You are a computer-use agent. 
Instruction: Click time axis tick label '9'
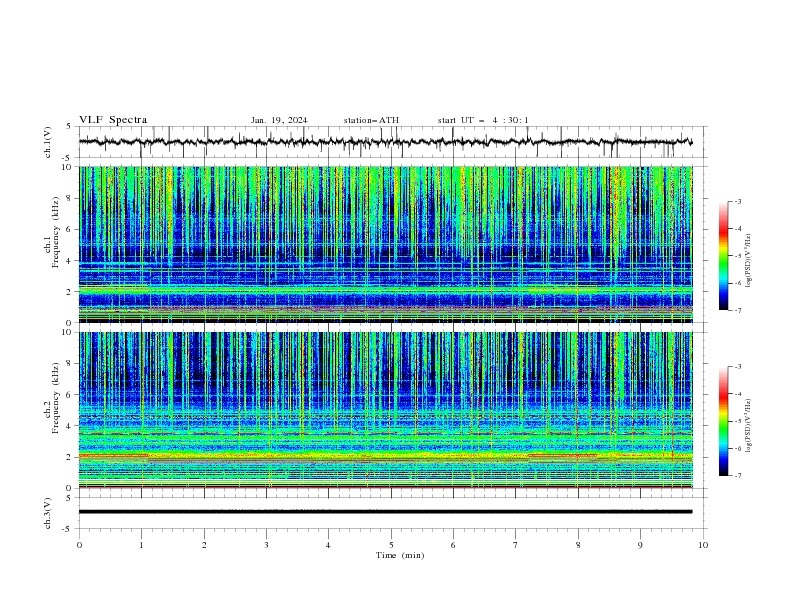click(640, 545)
